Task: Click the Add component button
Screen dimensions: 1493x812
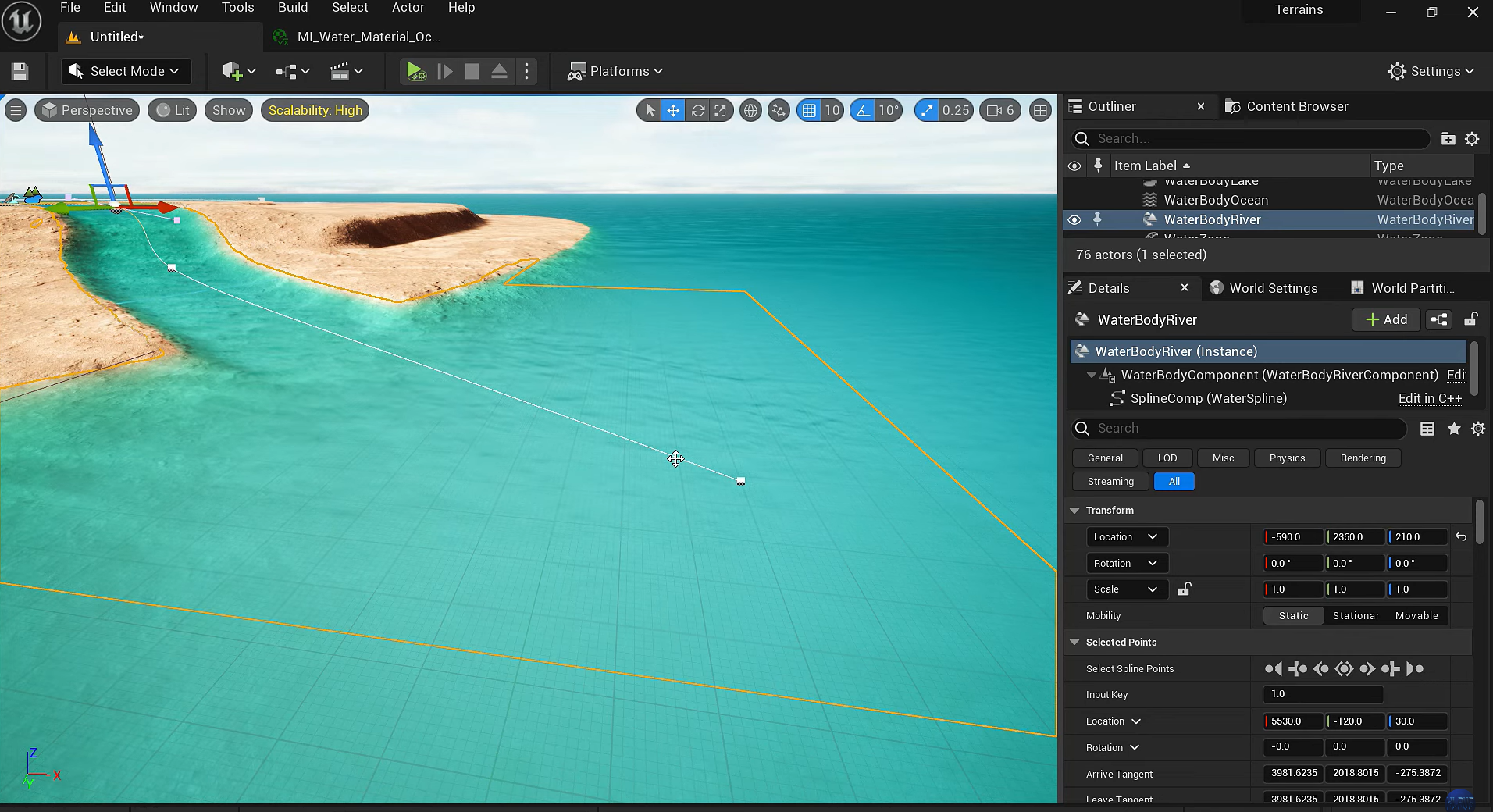Action: tap(1386, 319)
